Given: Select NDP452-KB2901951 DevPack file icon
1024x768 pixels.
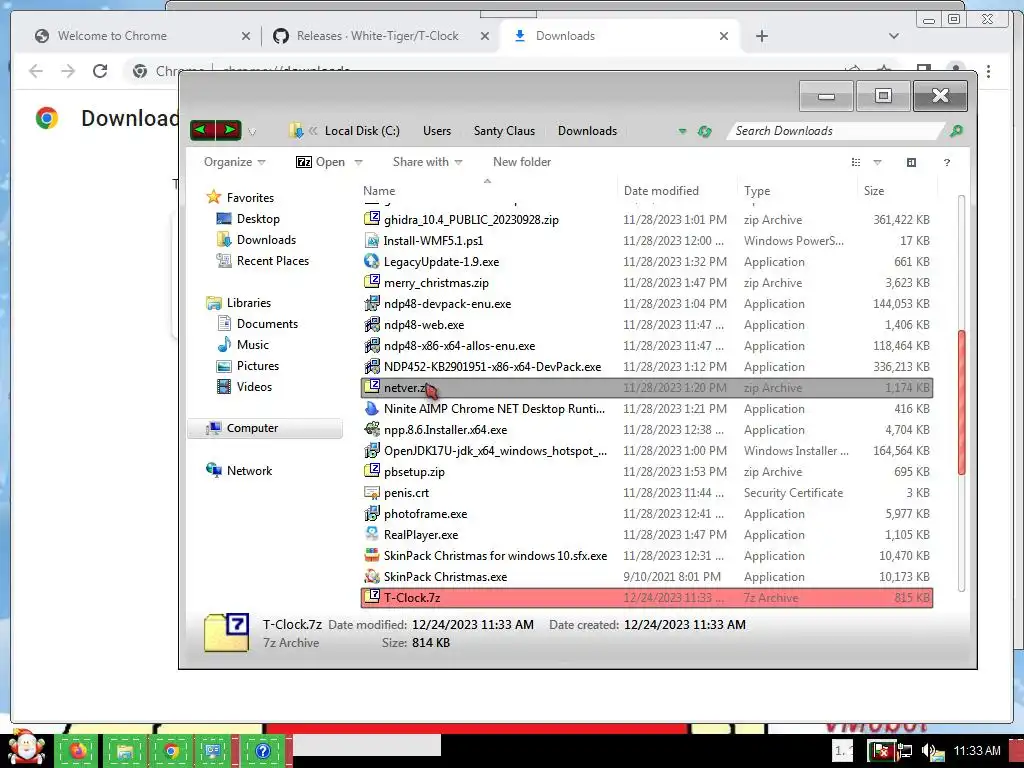Looking at the screenshot, I should [372, 366].
